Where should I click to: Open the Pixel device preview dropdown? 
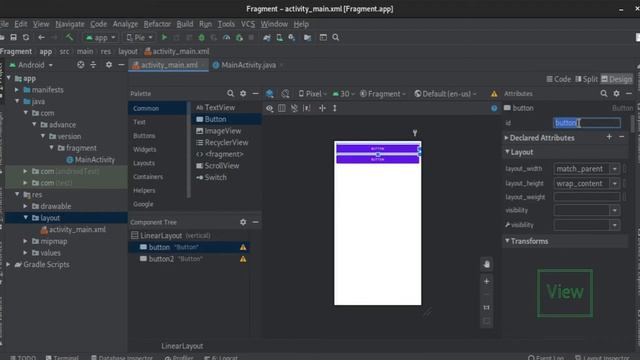[x=313, y=94]
